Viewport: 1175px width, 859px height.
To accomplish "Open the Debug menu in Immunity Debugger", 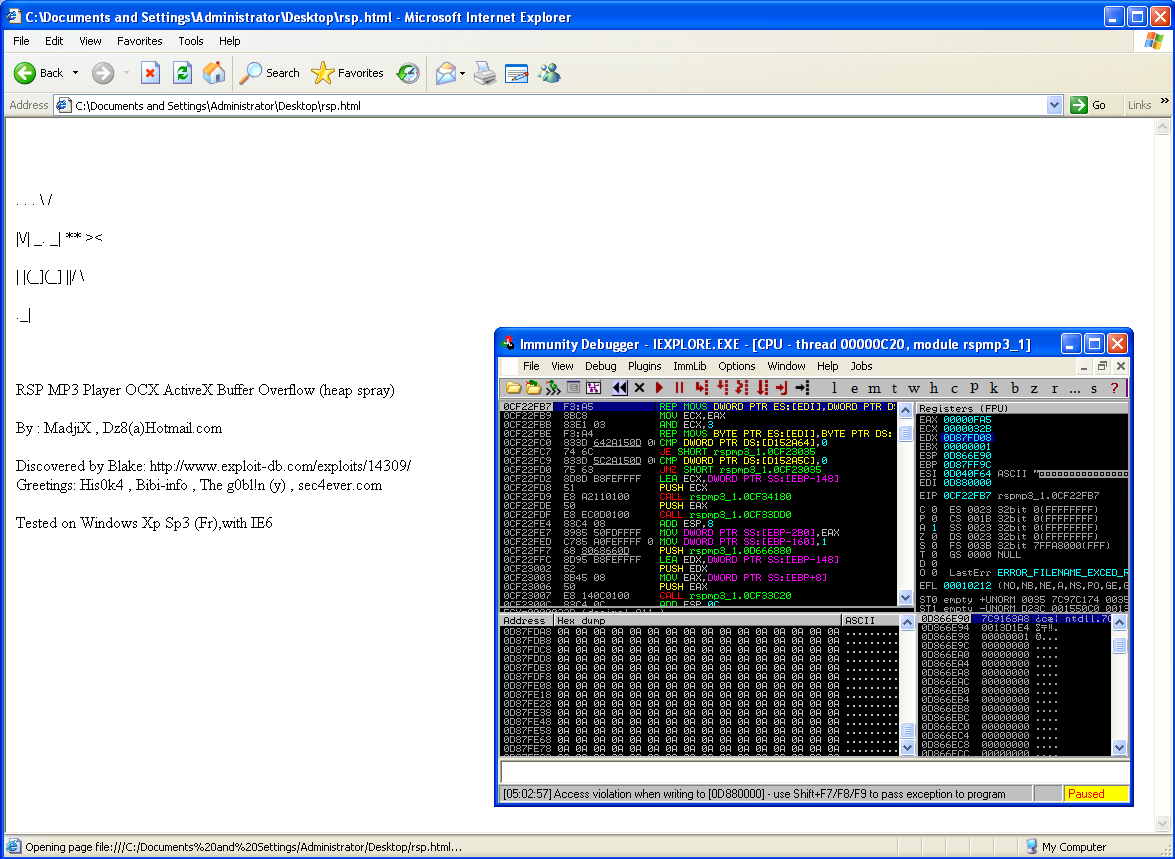I will [600, 366].
